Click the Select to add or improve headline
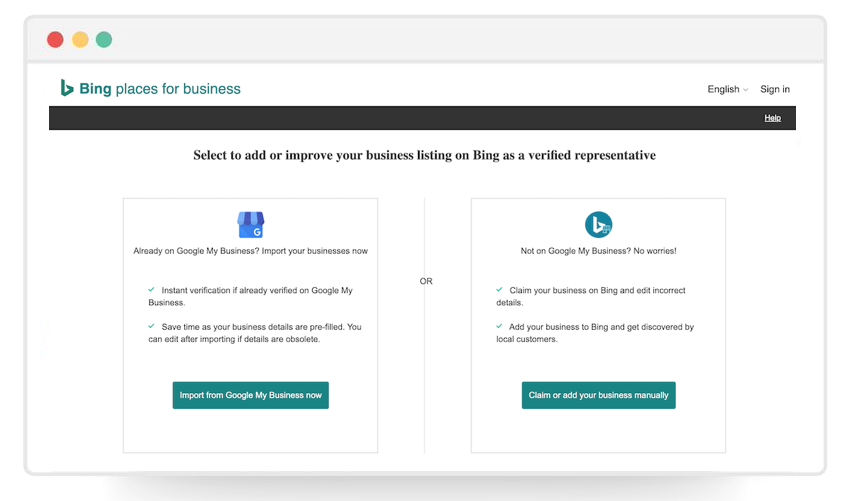 tap(424, 156)
